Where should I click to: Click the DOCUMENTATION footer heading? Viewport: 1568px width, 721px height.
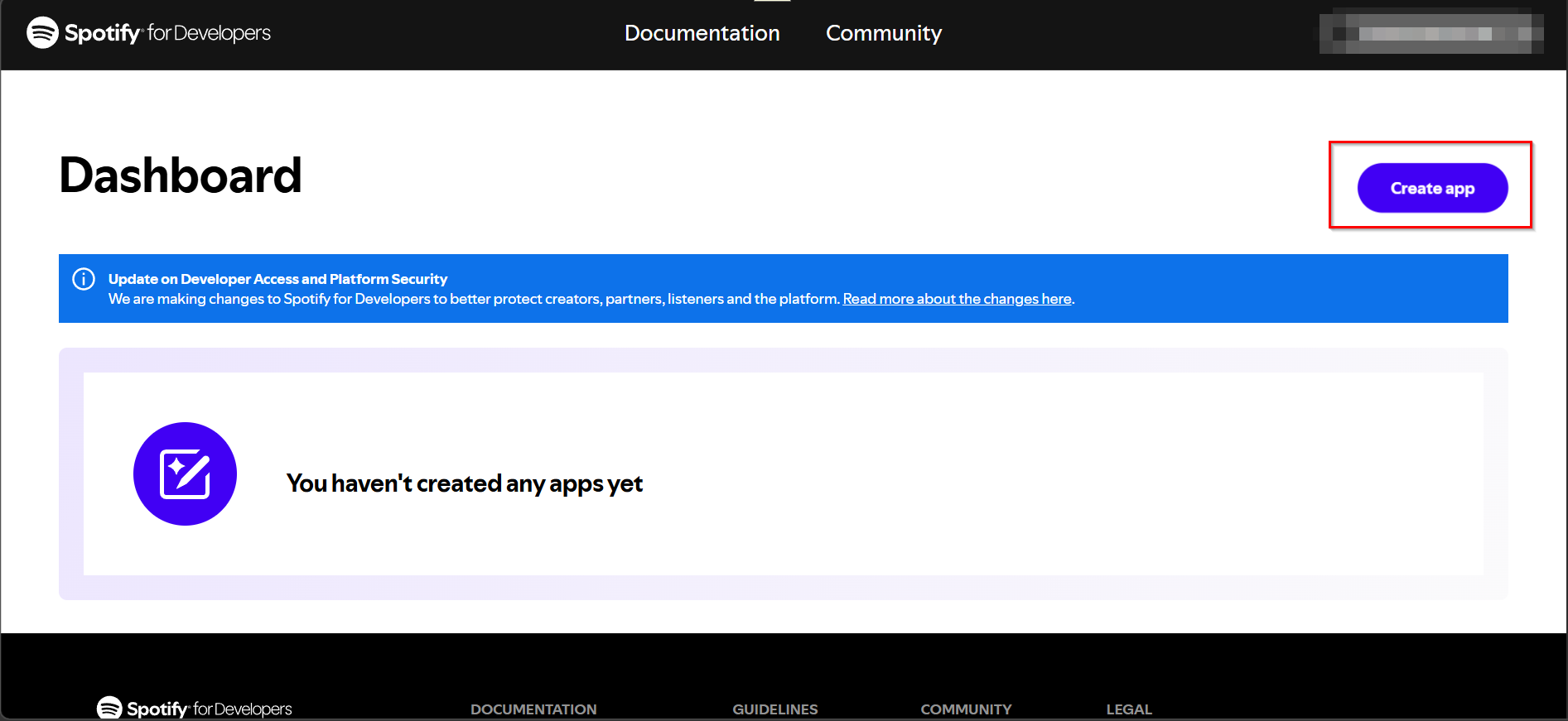[533, 709]
